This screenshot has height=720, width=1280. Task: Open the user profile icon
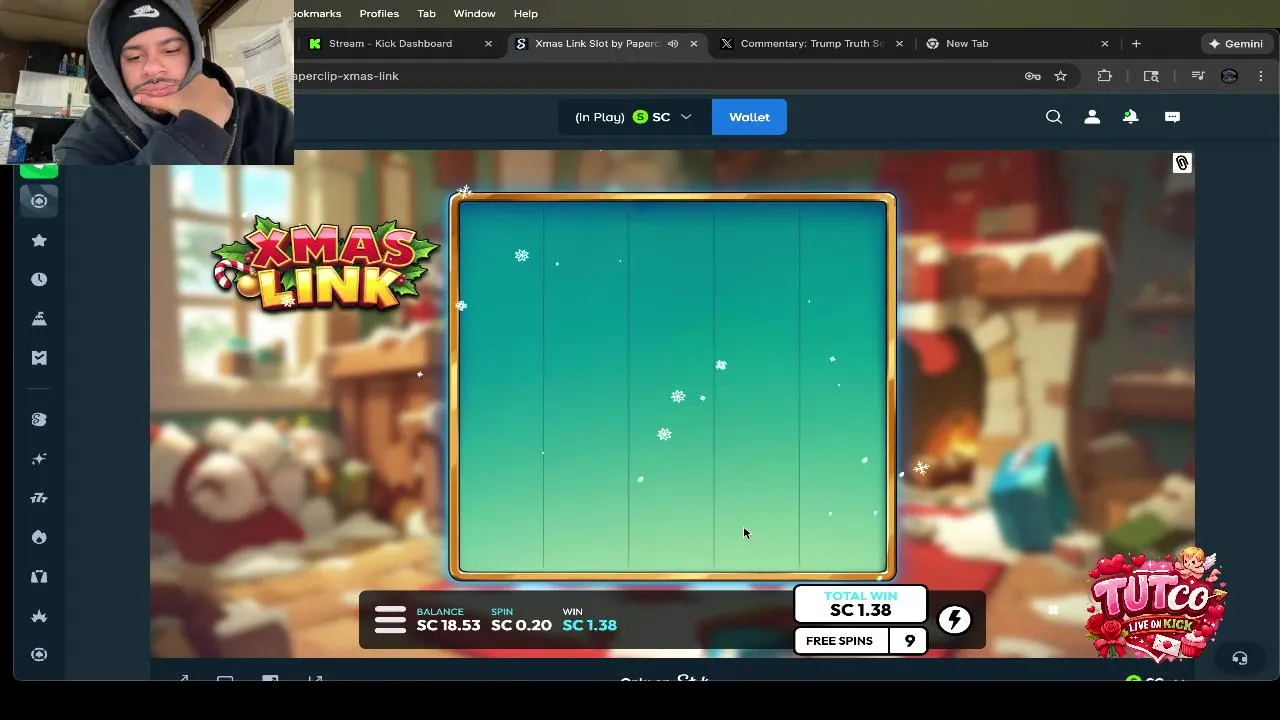pos(1092,117)
